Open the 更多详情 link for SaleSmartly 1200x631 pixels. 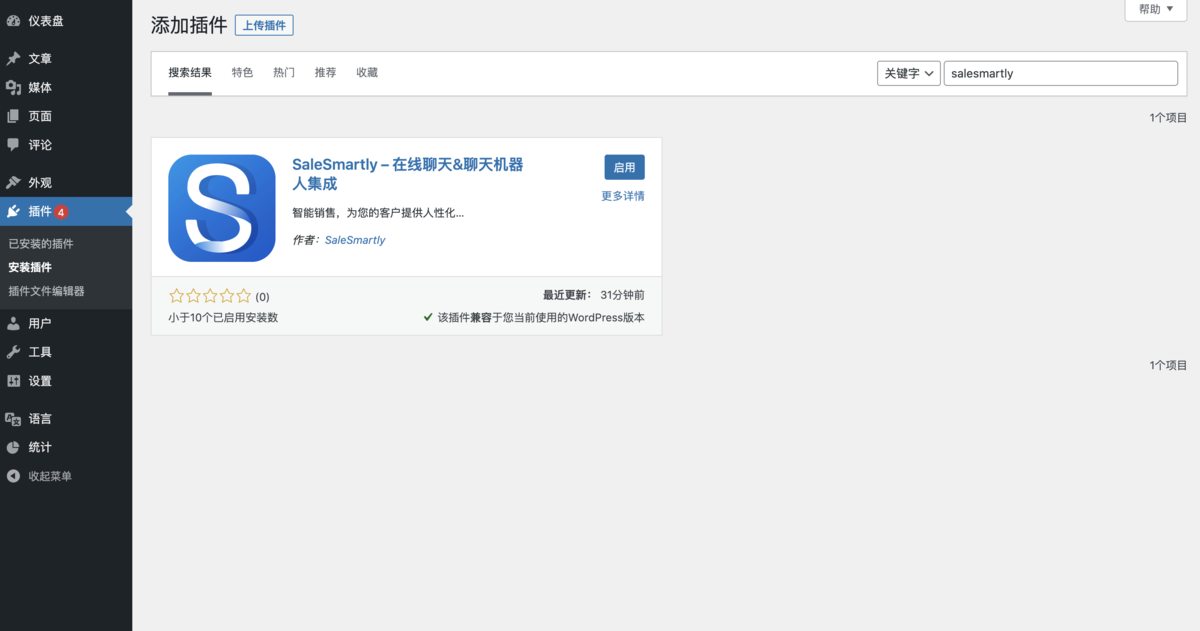622,196
